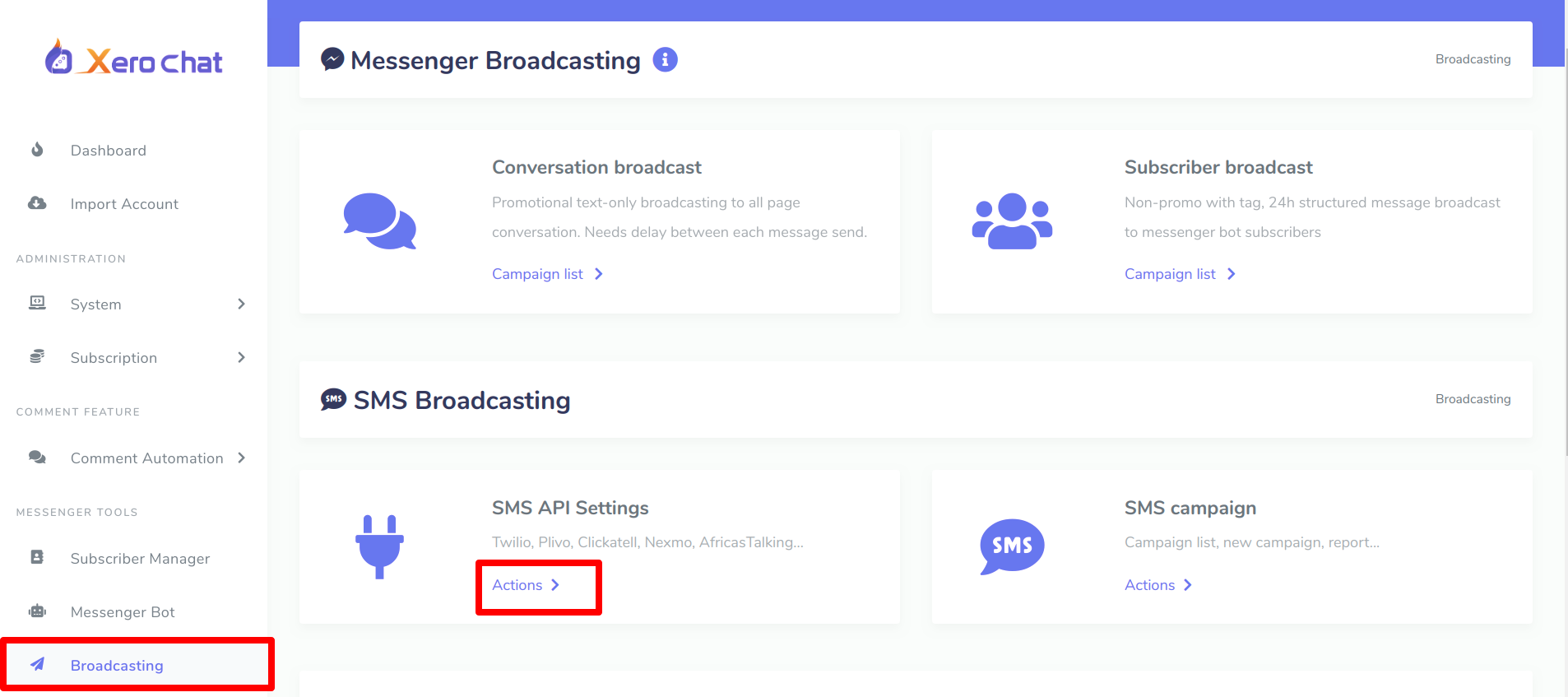Click Broadcasting breadcrumb in Messenger Broadcasting header

(x=1473, y=59)
